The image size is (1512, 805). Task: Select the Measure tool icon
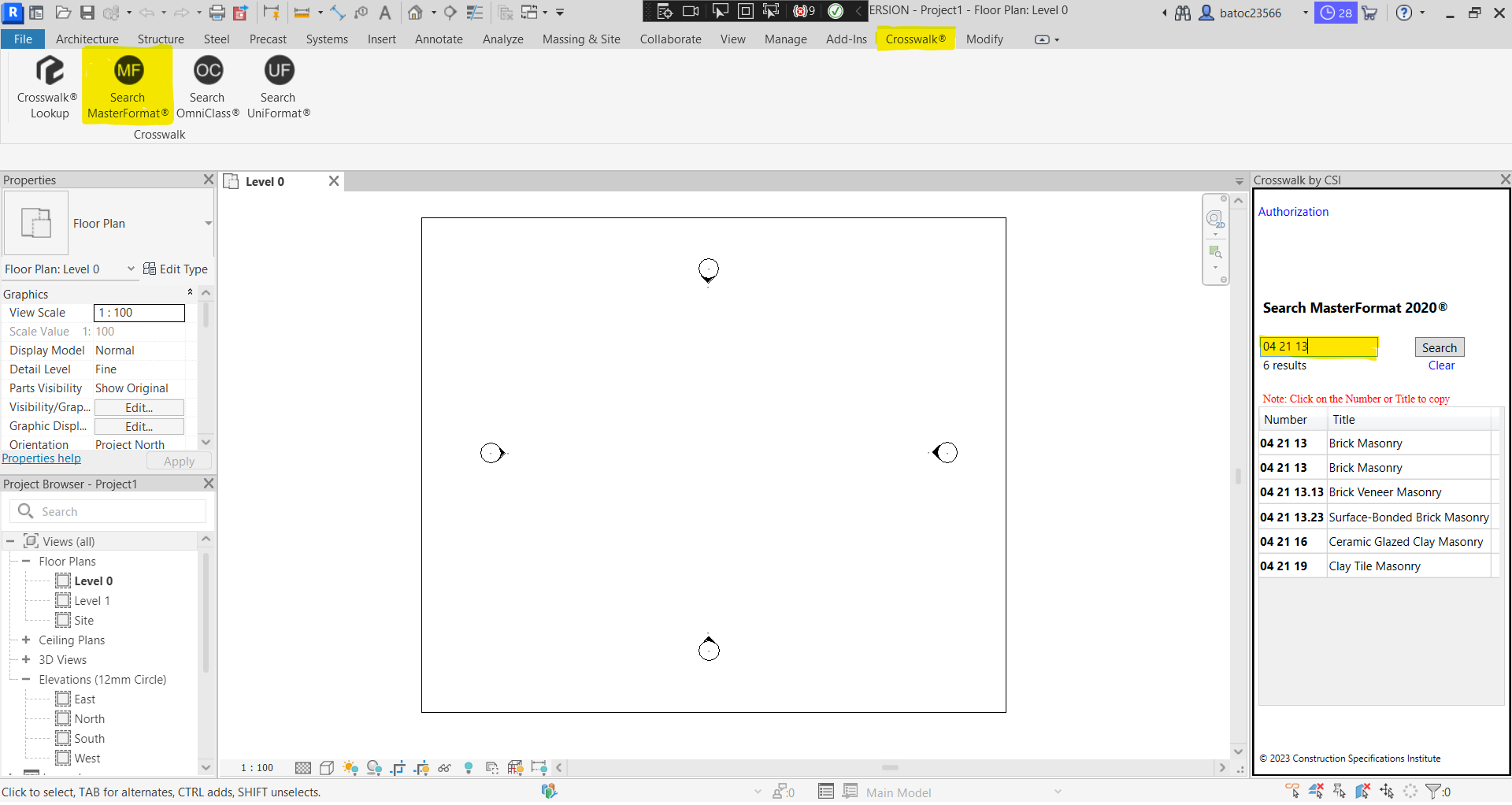[x=302, y=13]
